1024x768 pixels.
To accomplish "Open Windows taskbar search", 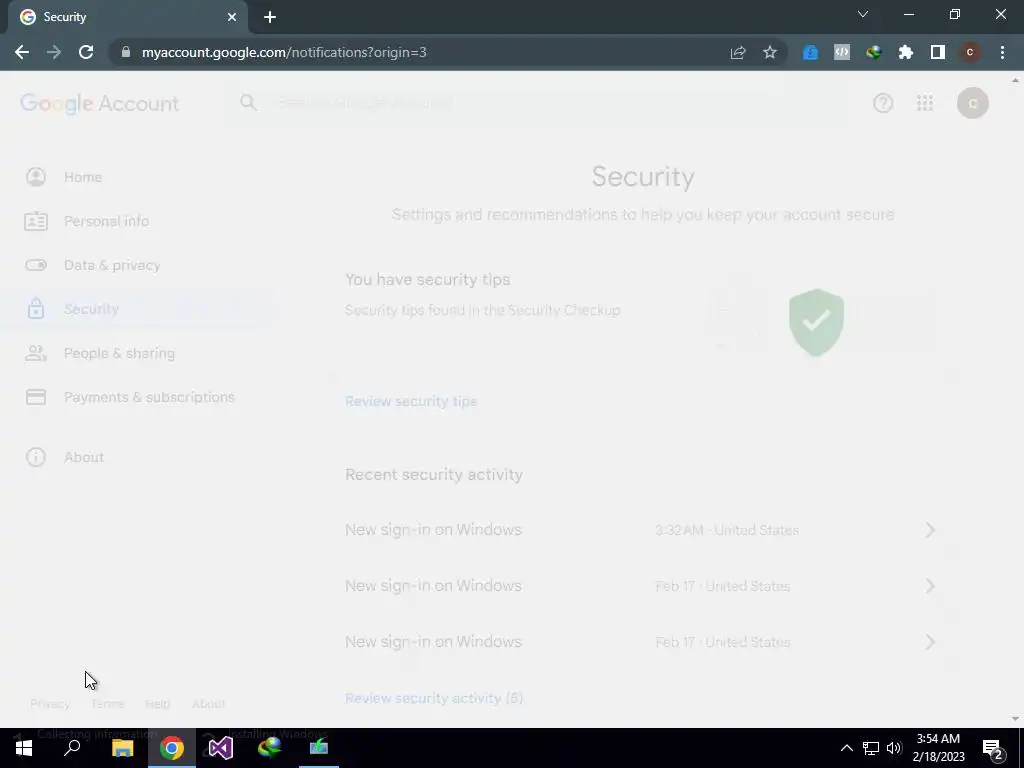I will 72,748.
